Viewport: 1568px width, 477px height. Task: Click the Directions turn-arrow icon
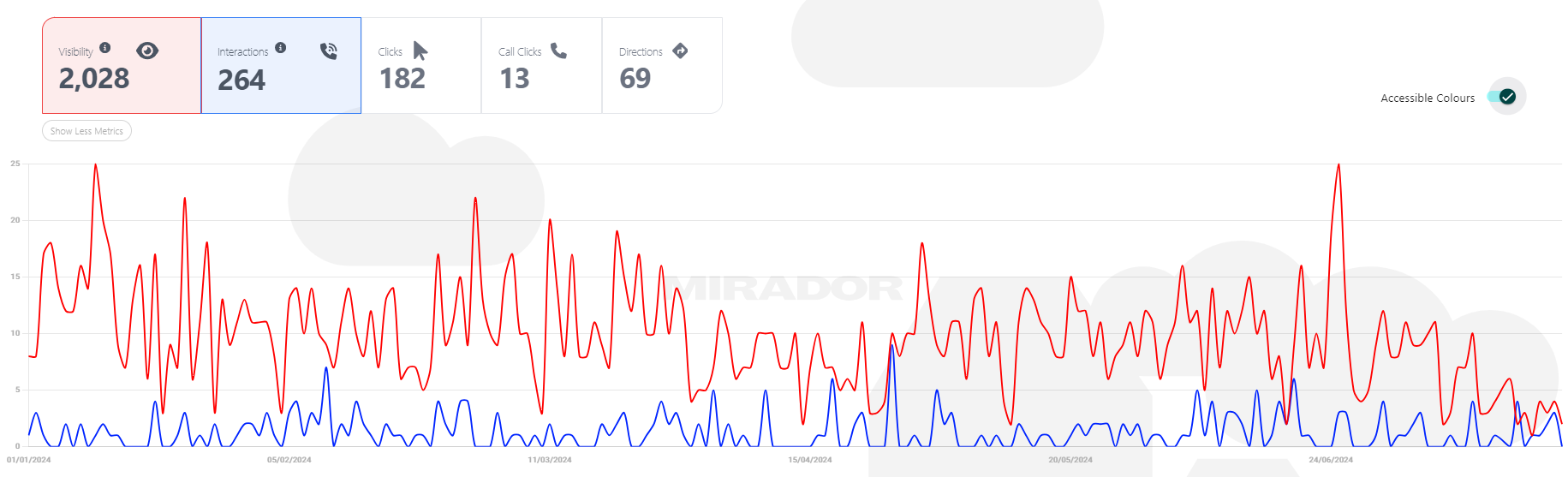pyautogui.click(x=680, y=51)
